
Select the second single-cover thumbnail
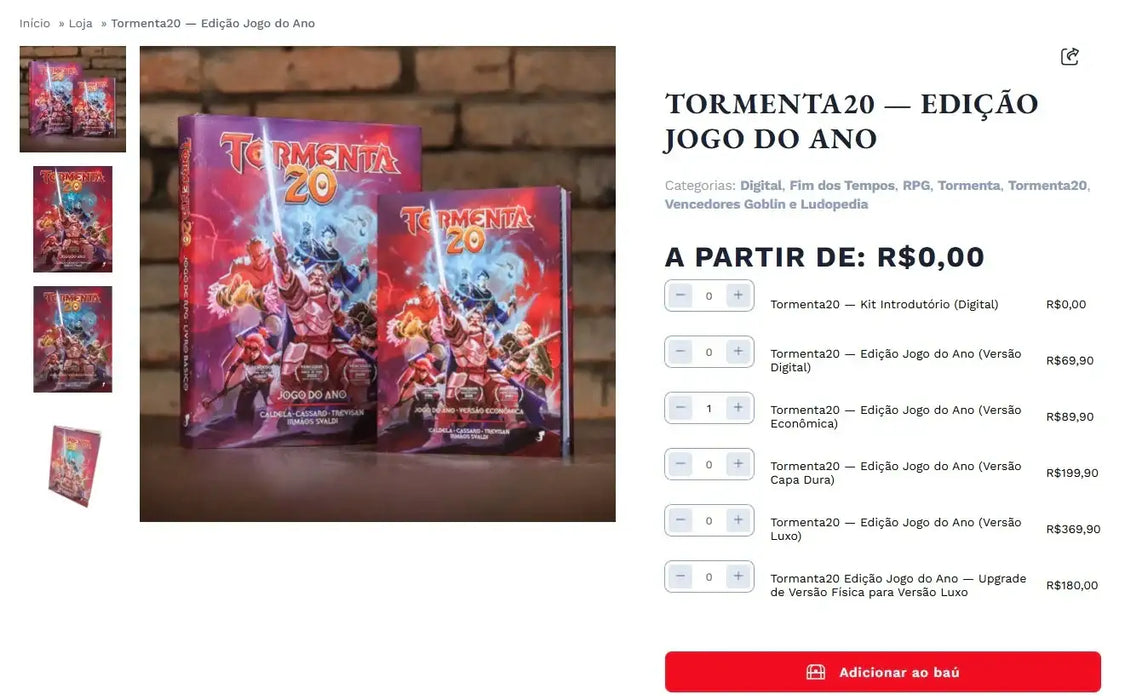point(72,339)
